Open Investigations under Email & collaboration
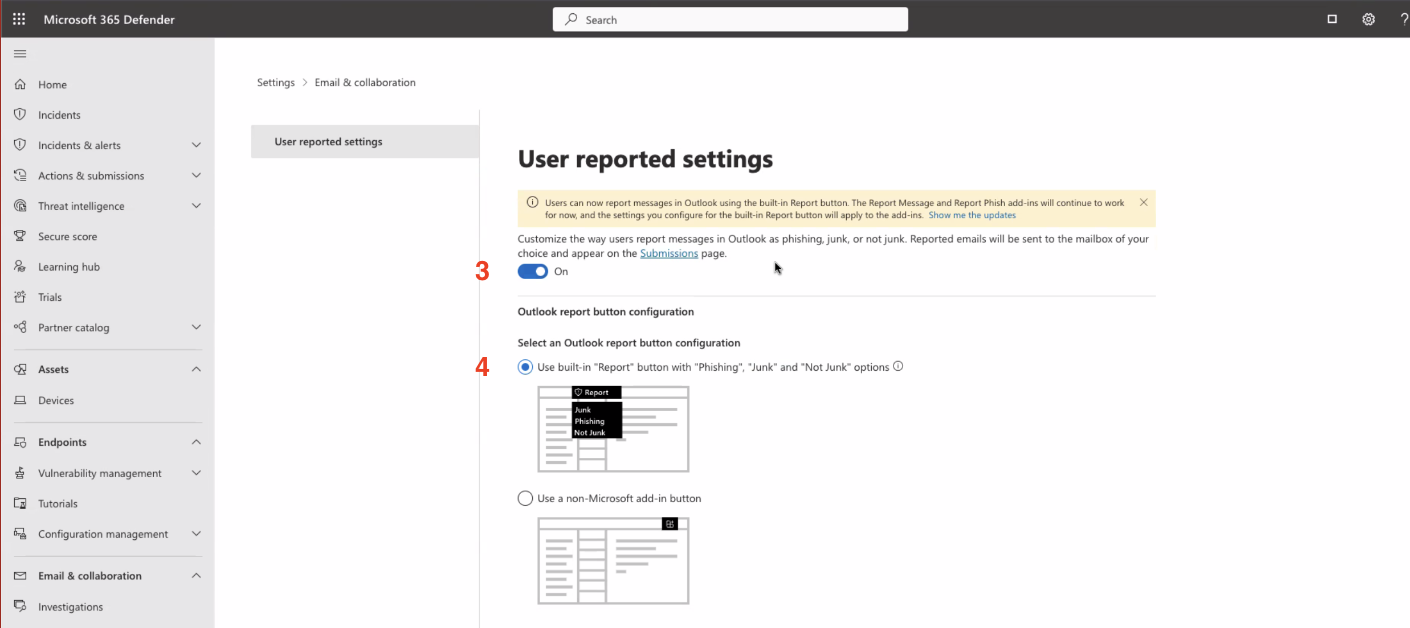Screen dimensions: 1410x628 coord(70,606)
